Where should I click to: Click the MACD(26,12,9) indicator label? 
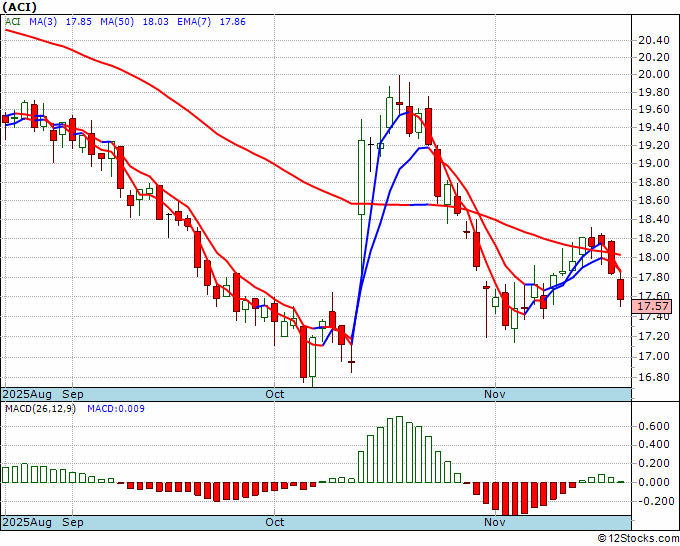click(40, 409)
